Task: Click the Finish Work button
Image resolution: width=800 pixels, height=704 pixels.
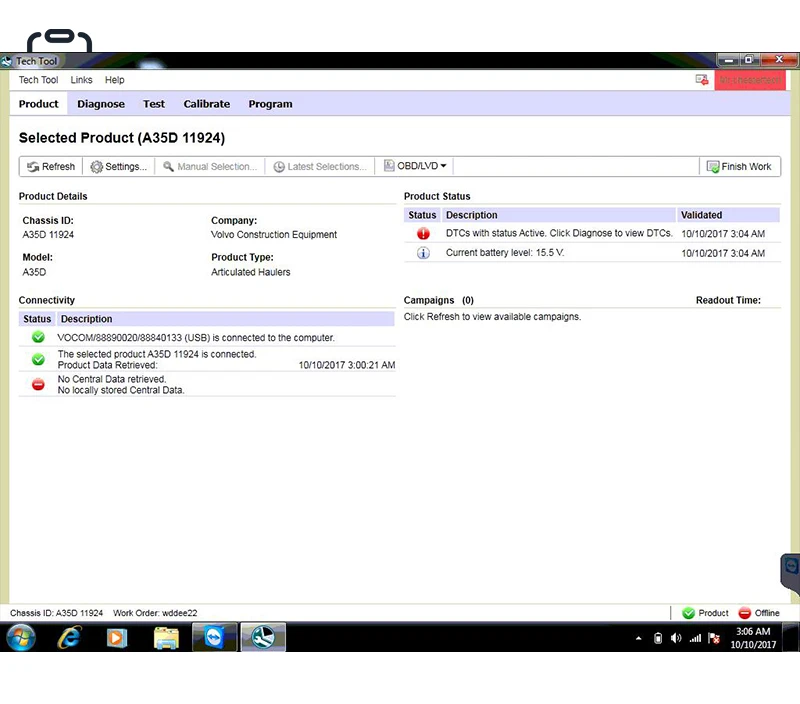Action: [739, 167]
